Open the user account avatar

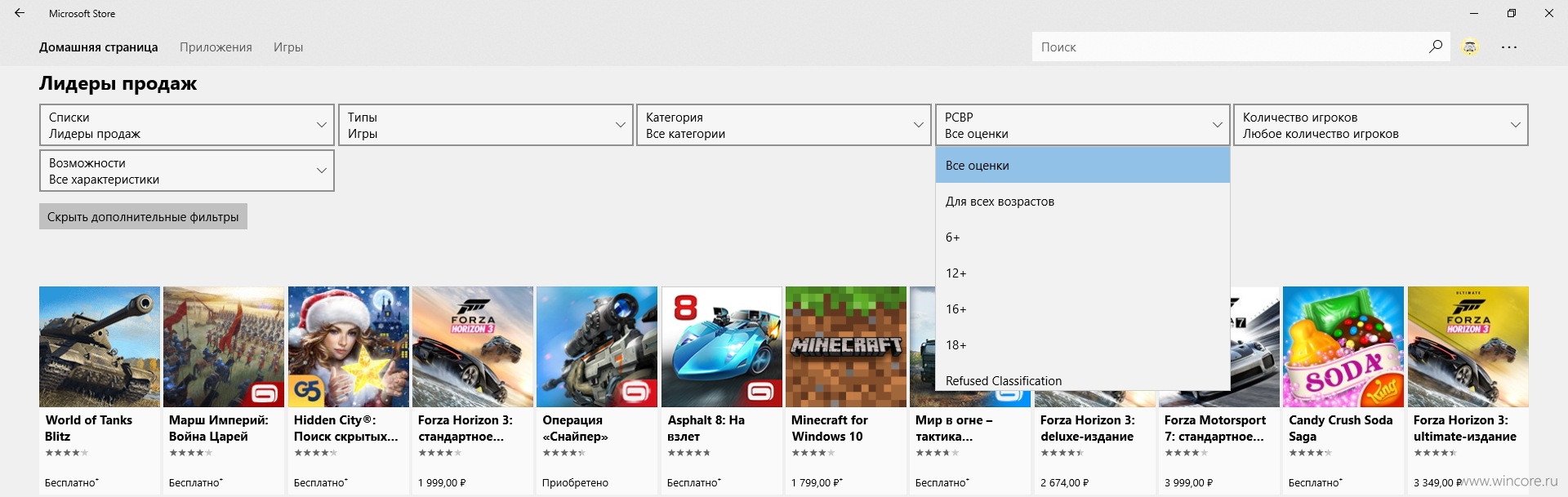point(1470,47)
